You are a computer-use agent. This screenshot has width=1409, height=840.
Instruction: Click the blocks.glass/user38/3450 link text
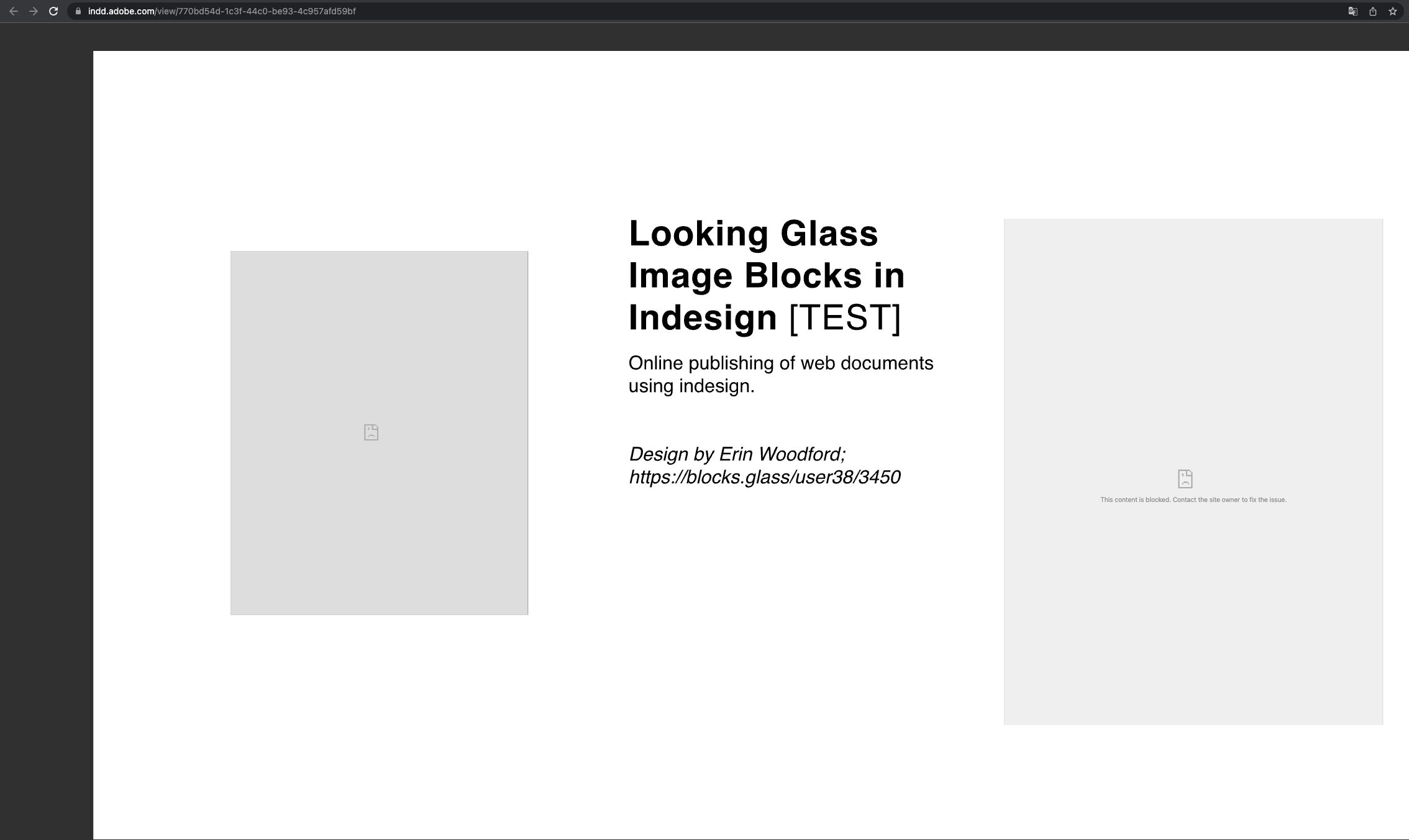coord(764,477)
